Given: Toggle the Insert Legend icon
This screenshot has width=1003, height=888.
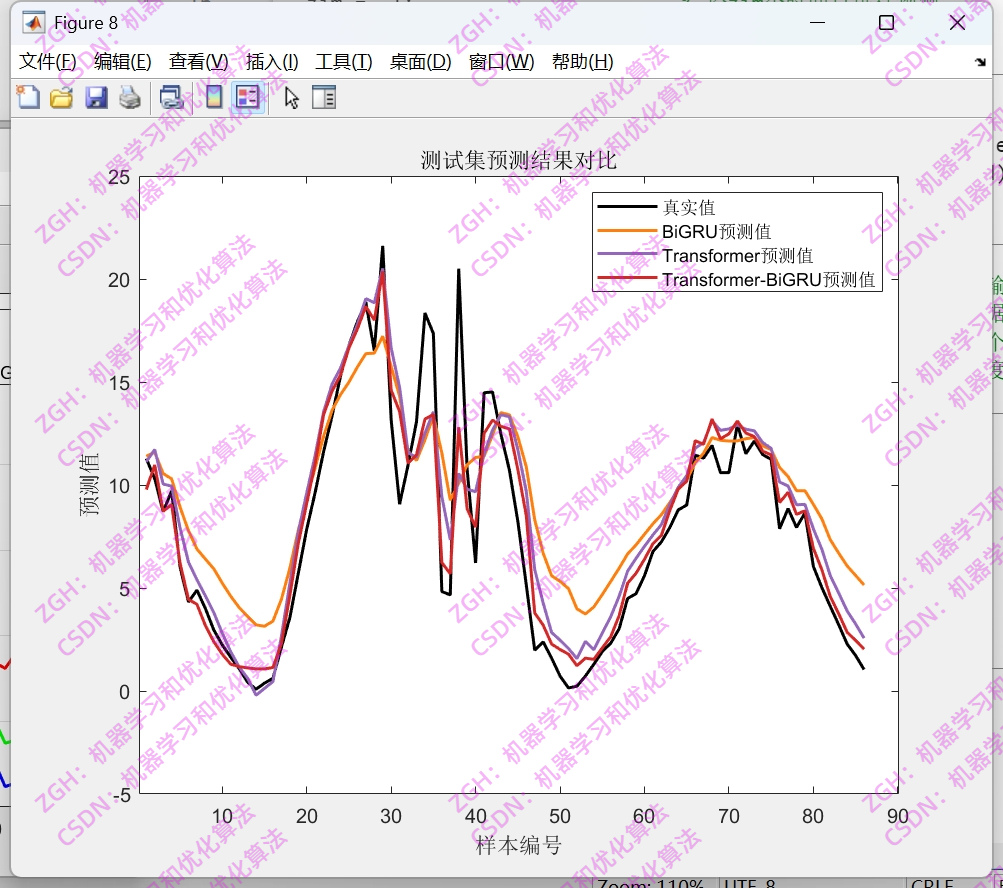Looking at the screenshot, I should point(247,97).
